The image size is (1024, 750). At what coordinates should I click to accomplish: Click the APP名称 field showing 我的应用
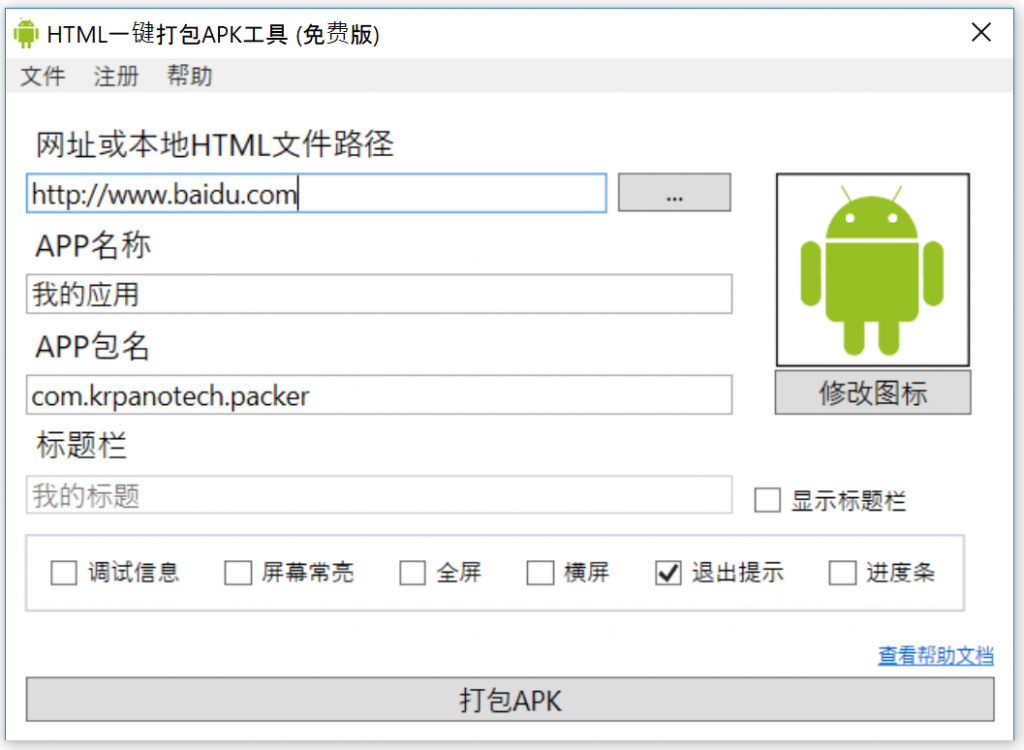pyautogui.click(x=379, y=294)
